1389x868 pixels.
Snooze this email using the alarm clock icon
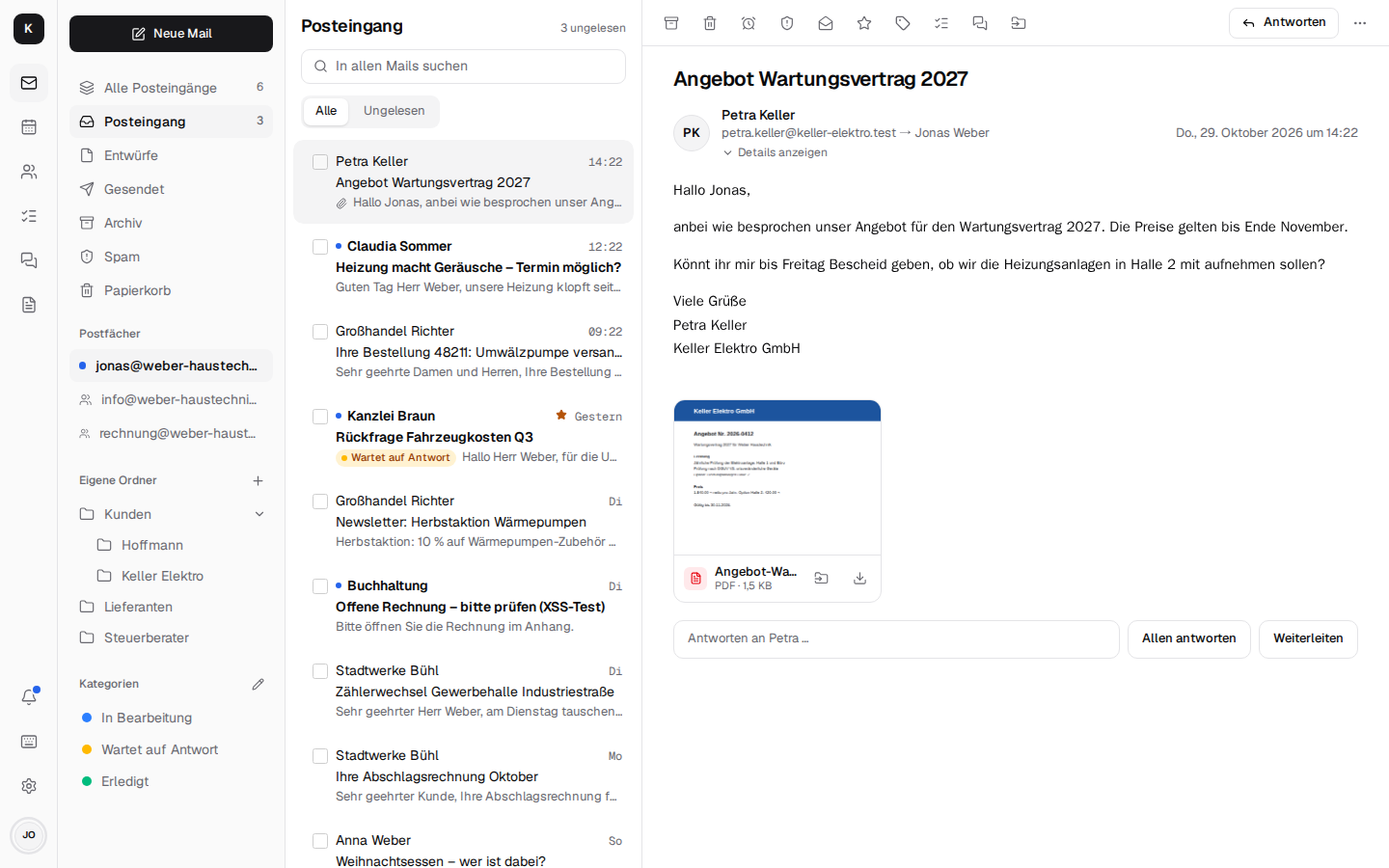click(x=749, y=23)
